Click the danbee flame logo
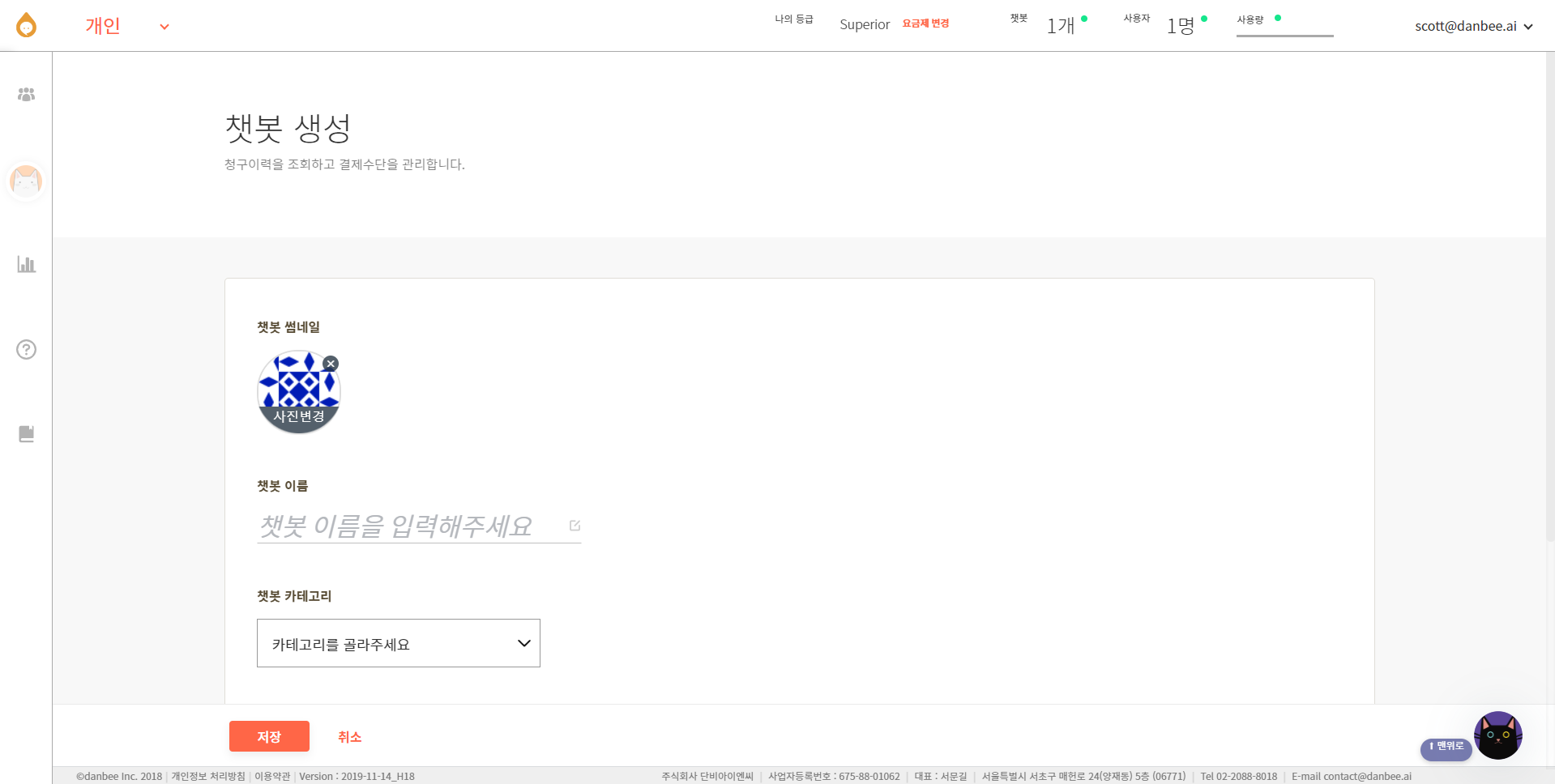Screen dimensions: 1555x784 pyautogui.click(x=26, y=25)
